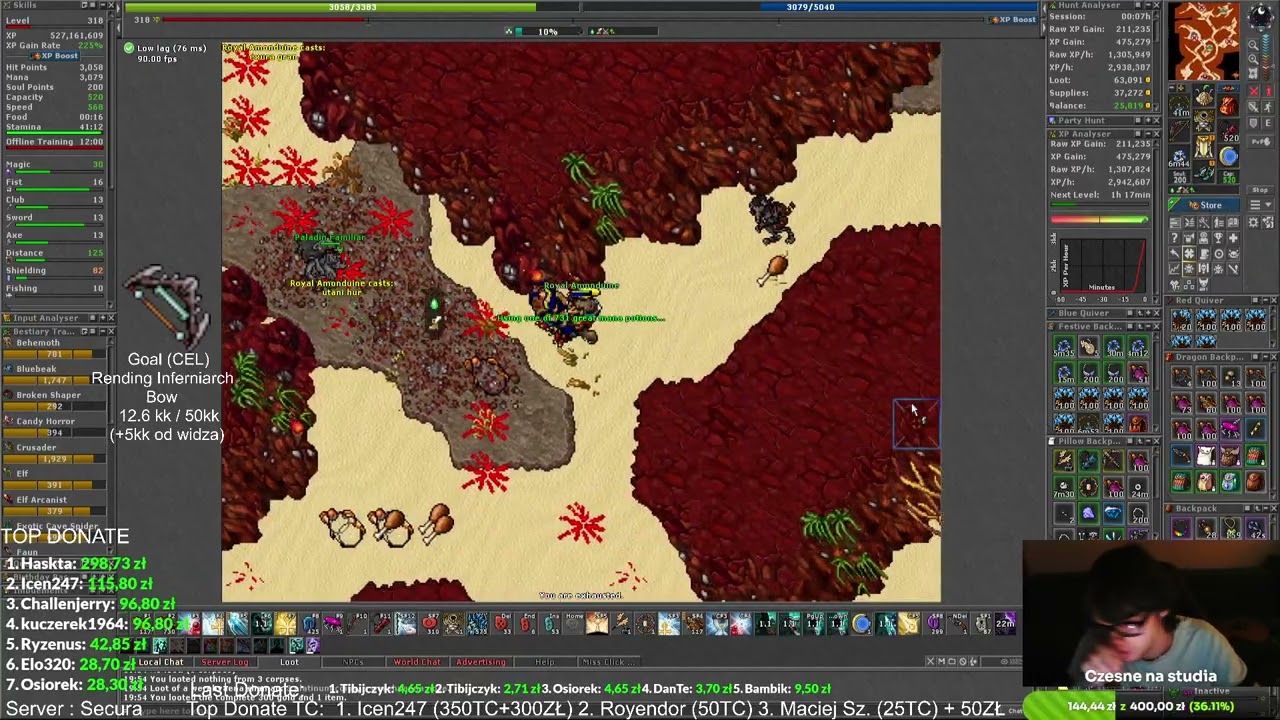Viewport: 1280px width, 720px height.
Task: Activate the blue orb action bar slot
Action: [x=861, y=624]
